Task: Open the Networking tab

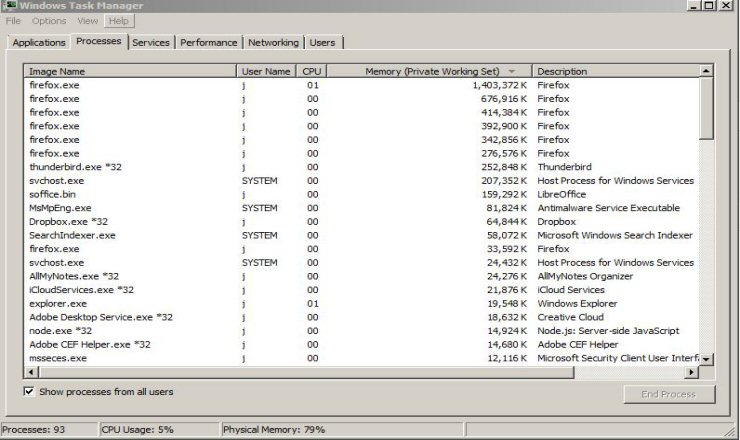Action: click(x=273, y=42)
